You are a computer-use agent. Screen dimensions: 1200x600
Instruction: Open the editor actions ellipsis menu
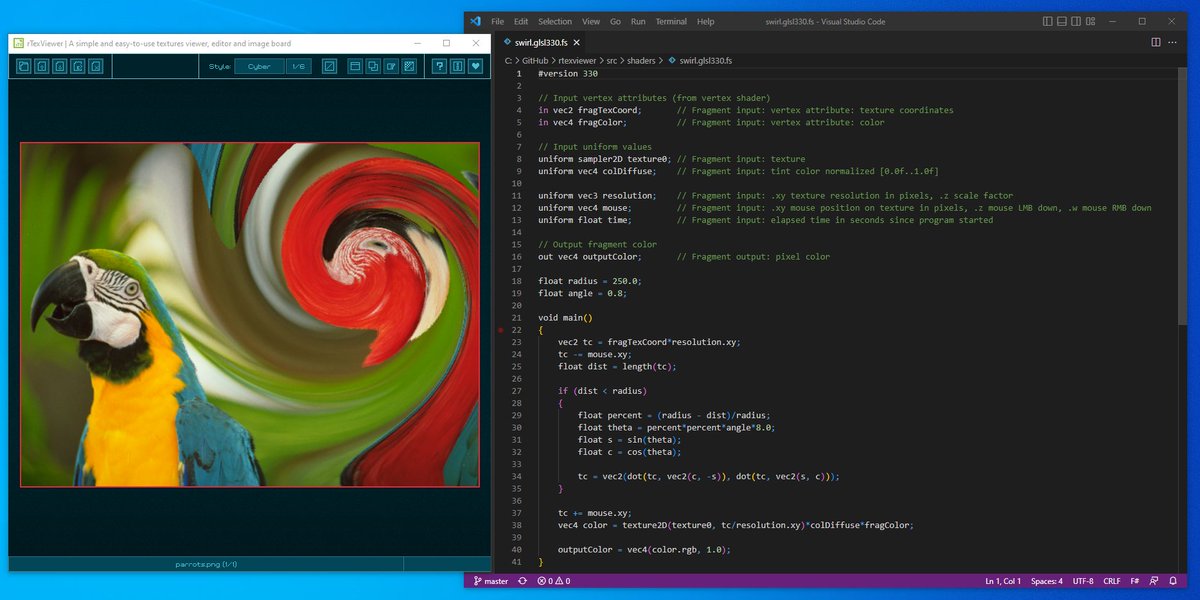(1172, 43)
